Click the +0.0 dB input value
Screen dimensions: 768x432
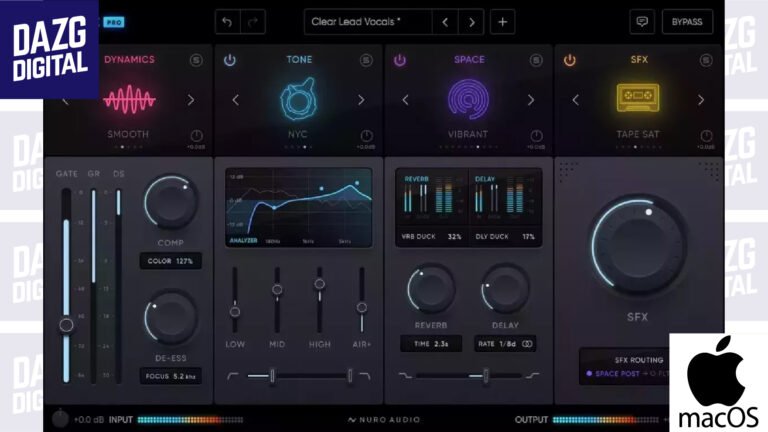pos(89,420)
